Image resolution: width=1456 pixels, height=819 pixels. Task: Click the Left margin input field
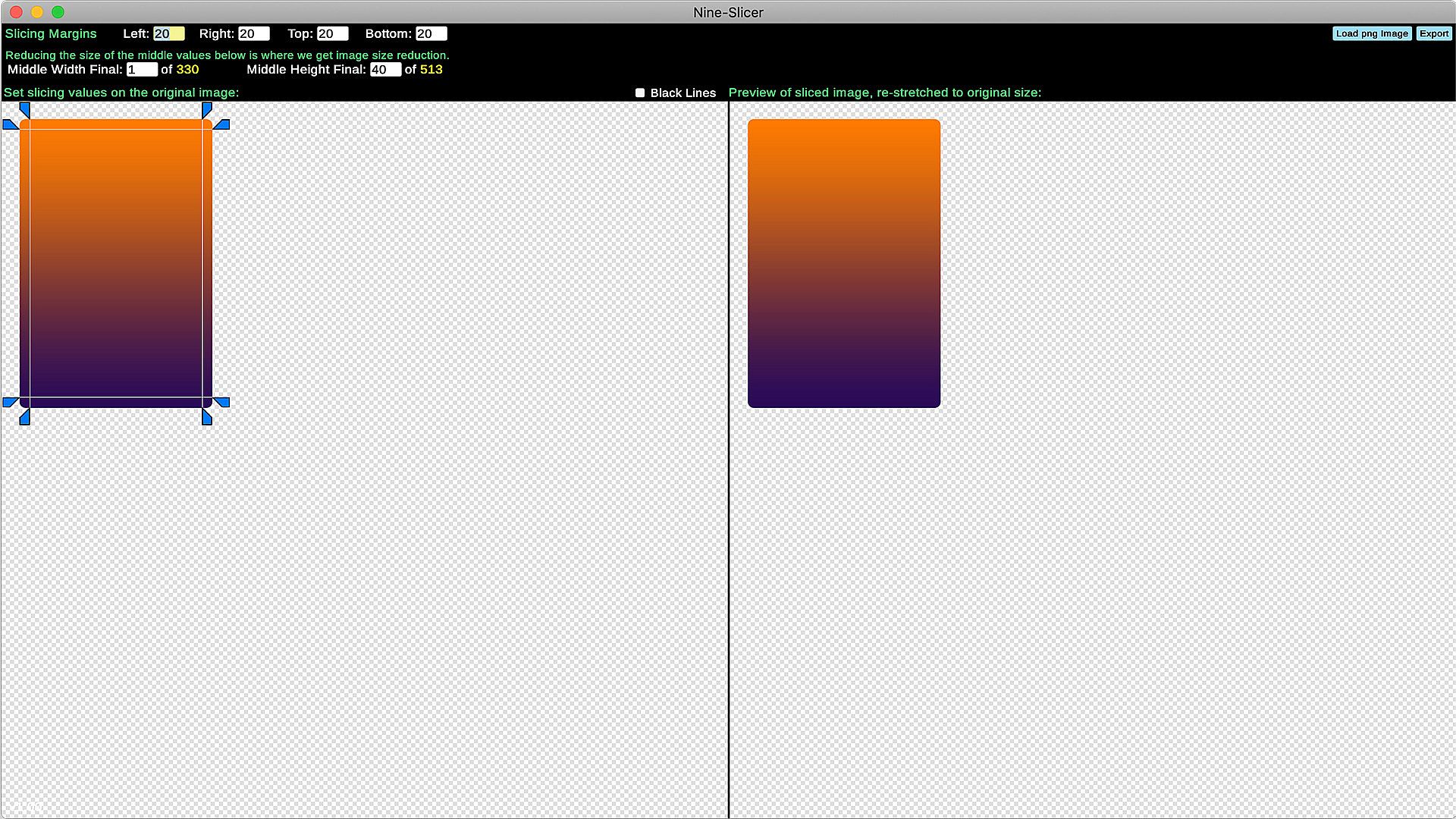pyautogui.click(x=168, y=33)
